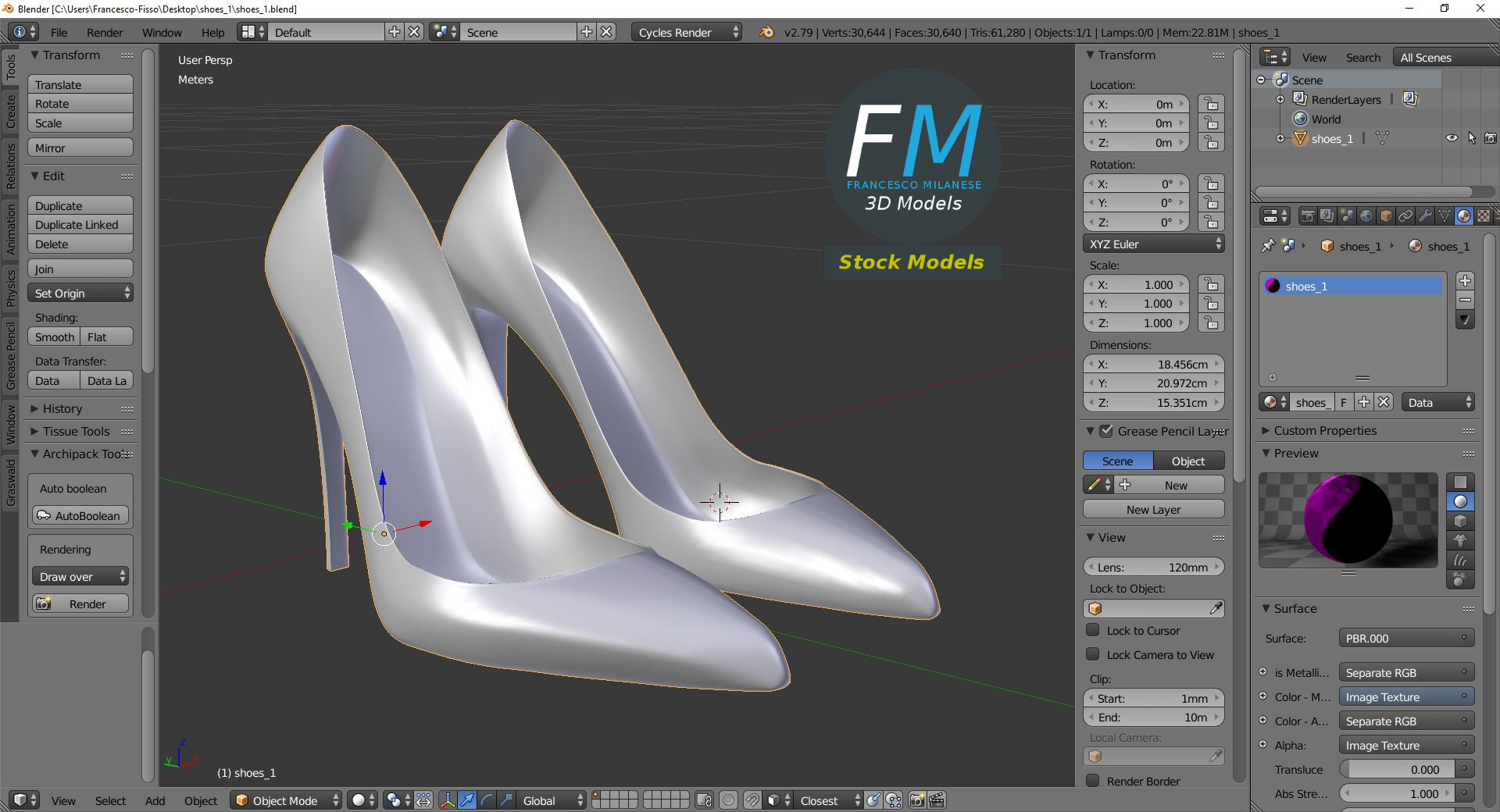
Task: Enable Render Border checkbox
Action: point(1093,781)
